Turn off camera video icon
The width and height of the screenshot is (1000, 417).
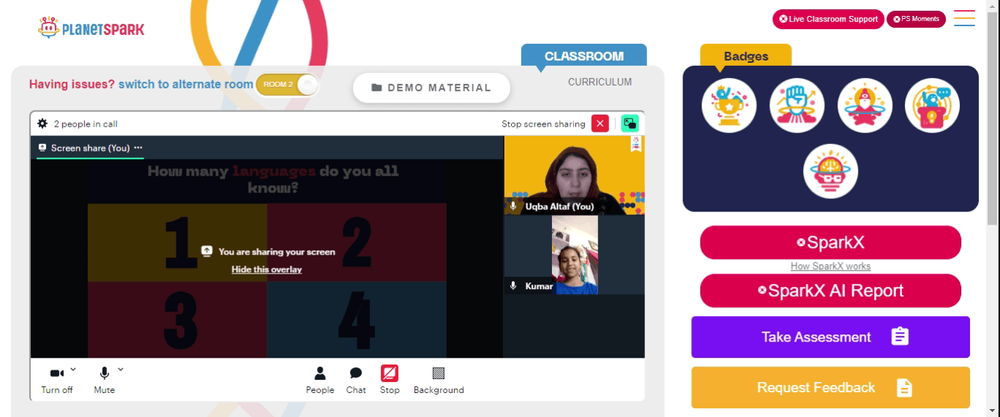(x=57, y=373)
